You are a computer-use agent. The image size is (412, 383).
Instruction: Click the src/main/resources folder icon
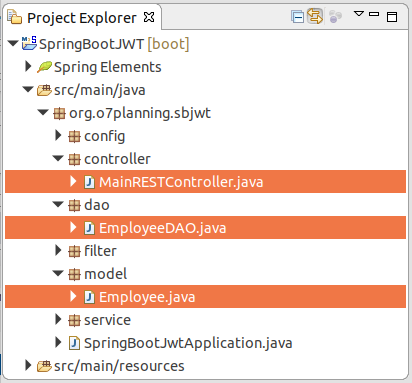click(44, 366)
